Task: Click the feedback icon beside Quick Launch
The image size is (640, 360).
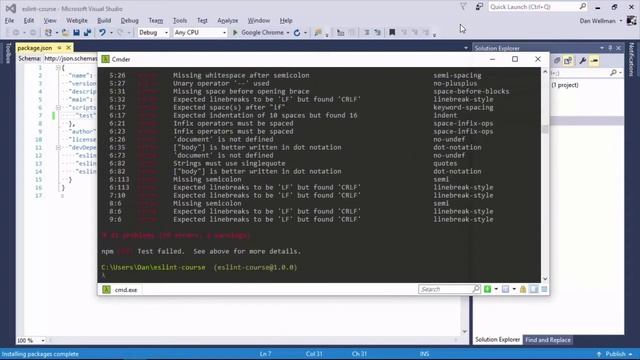Action: coord(479,7)
